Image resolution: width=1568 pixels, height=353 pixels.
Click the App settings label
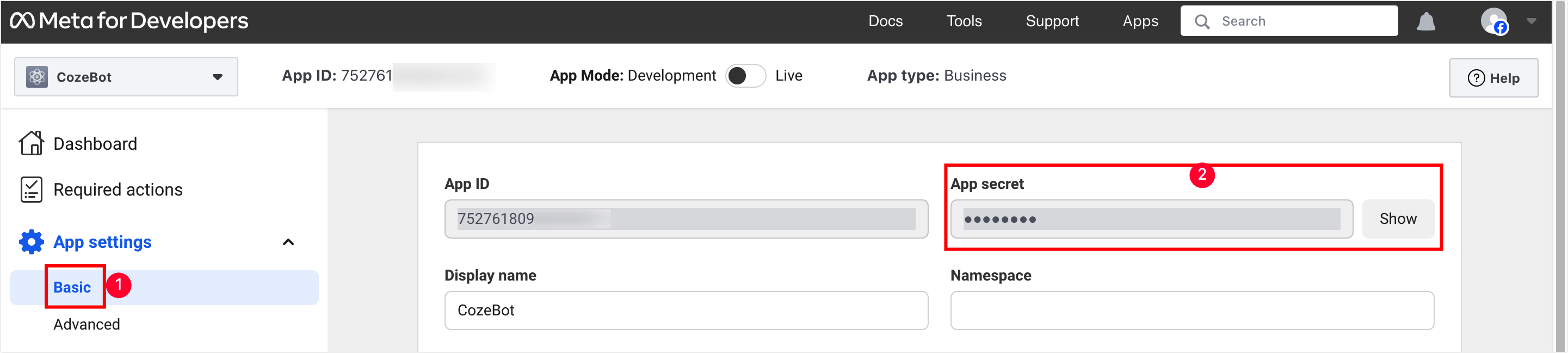[x=102, y=242]
